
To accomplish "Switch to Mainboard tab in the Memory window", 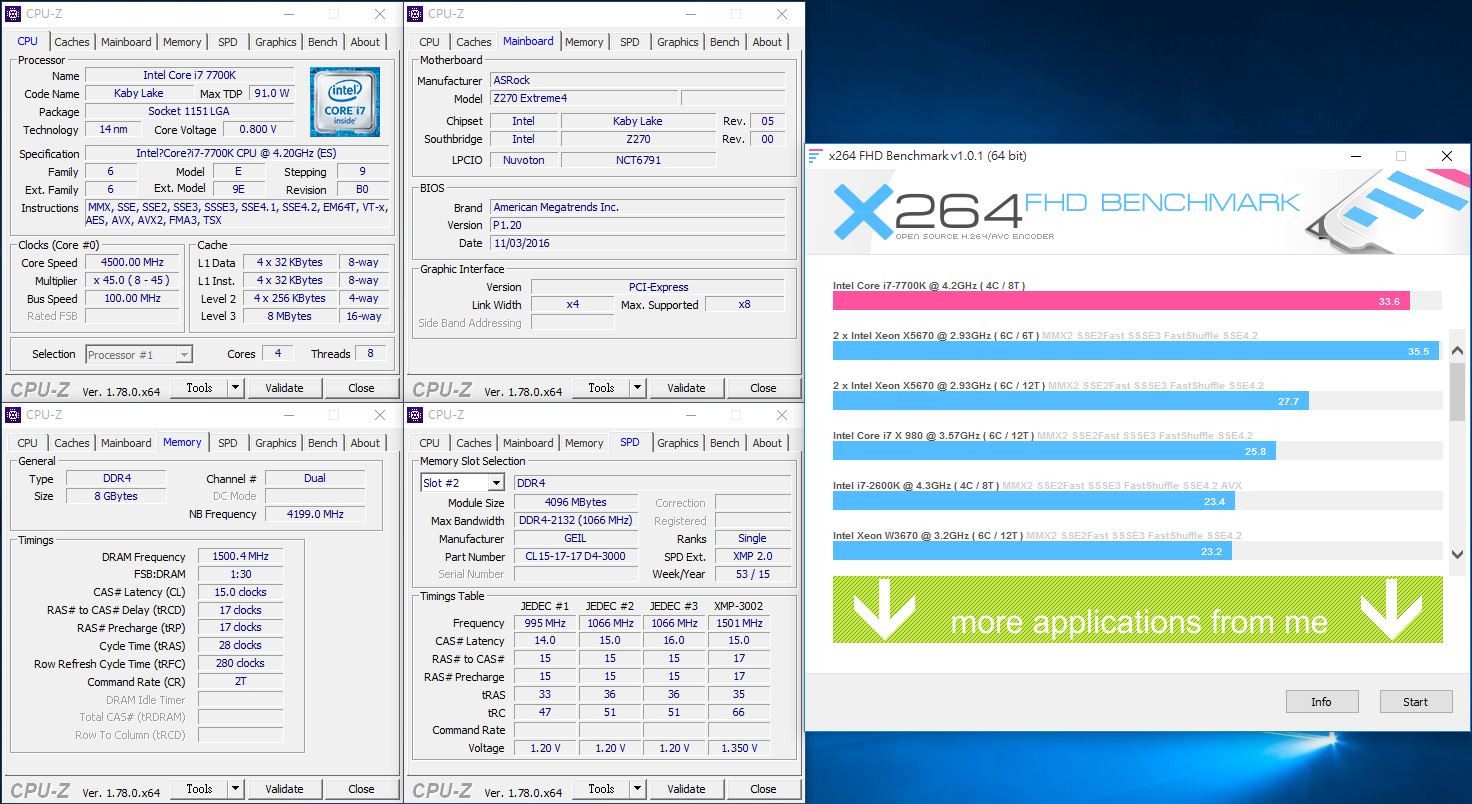I will 126,443.
